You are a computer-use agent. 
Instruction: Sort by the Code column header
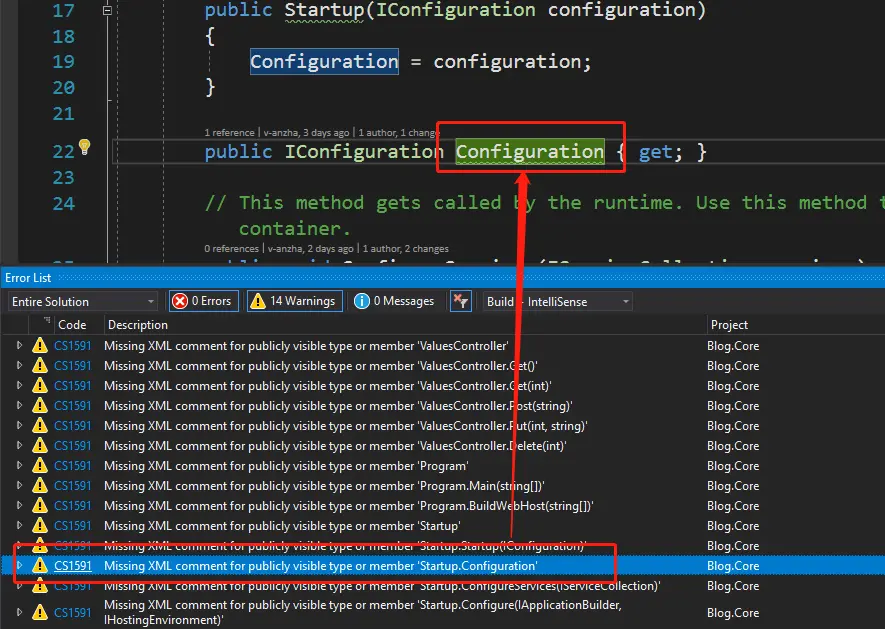click(72, 325)
